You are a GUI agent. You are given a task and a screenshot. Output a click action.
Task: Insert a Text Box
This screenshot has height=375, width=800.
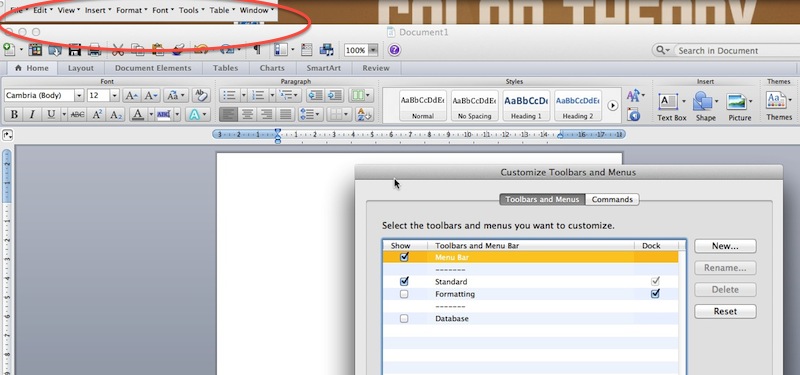(671, 107)
